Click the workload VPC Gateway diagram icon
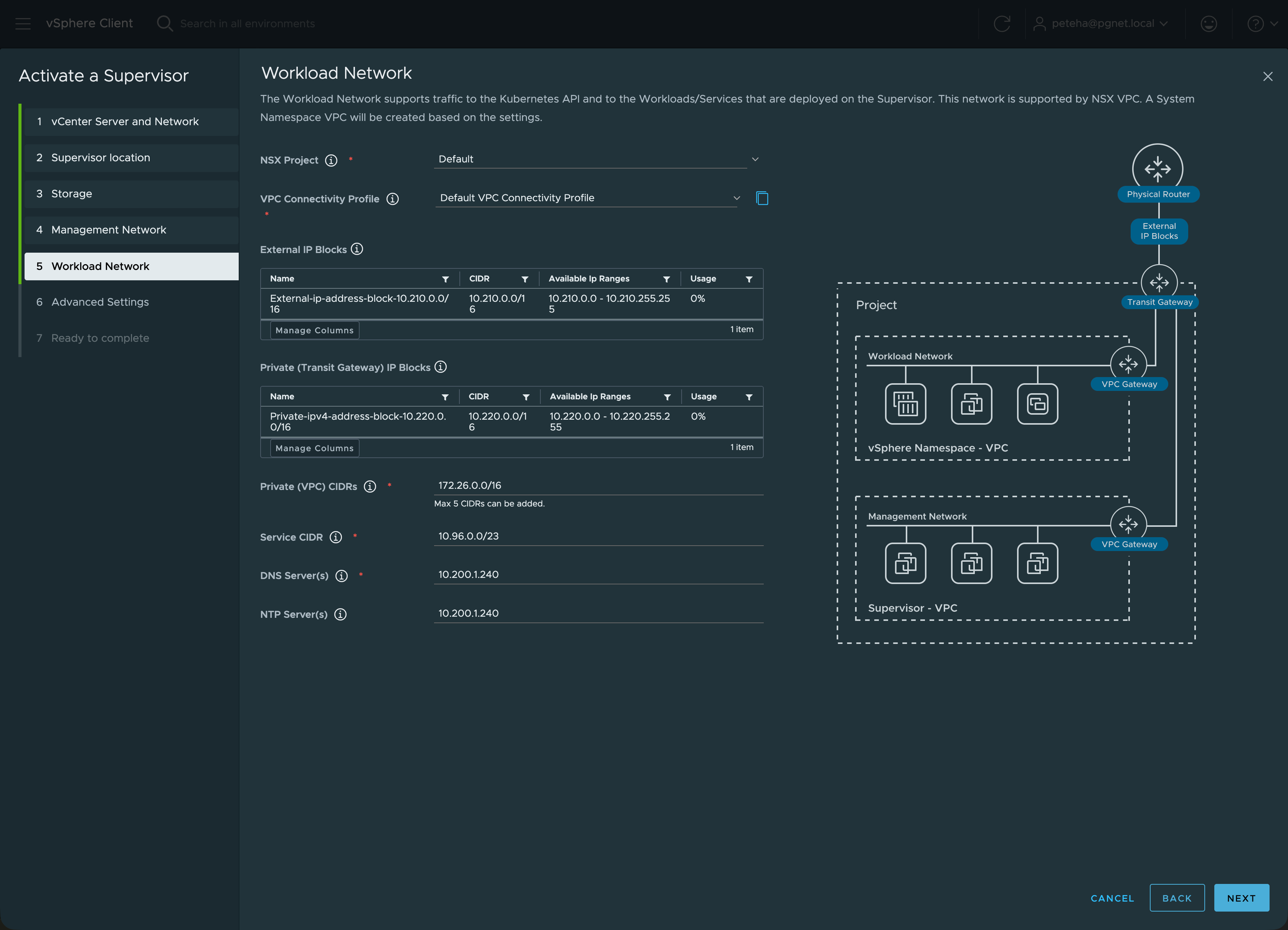The width and height of the screenshot is (1288, 930). click(x=1128, y=364)
